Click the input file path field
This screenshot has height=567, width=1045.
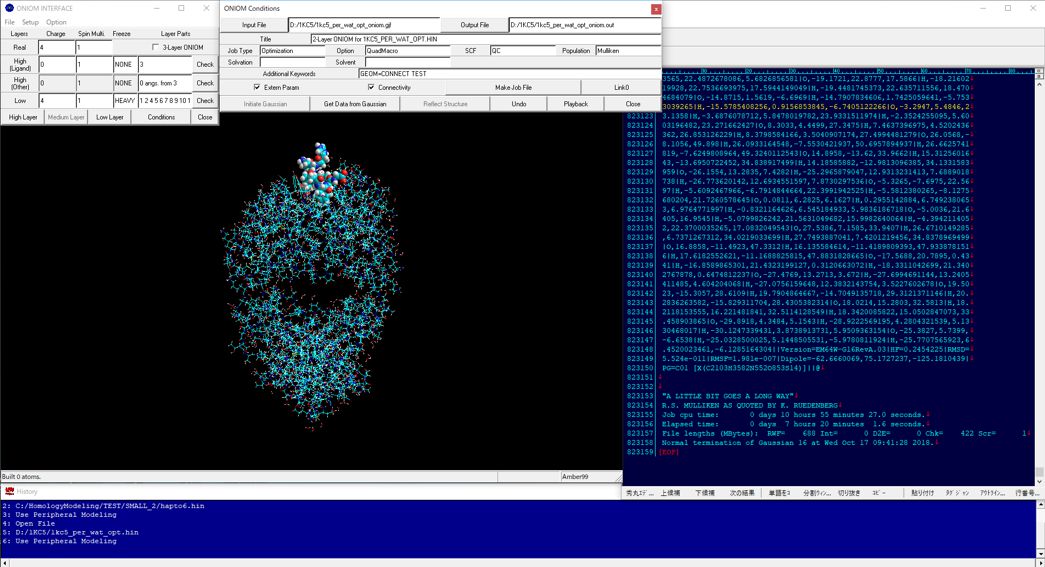(x=364, y=25)
